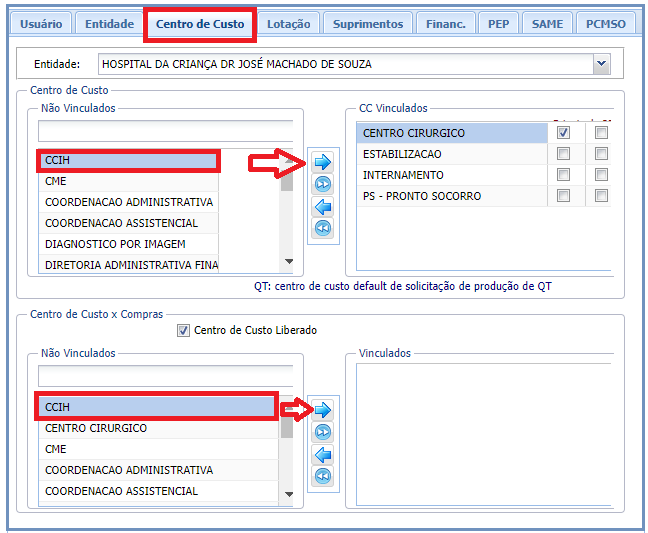This screenshot has height=533, width=648.
Task: Check the first checkbox for ESTABILIZACAO
Action: click(x=564, y=154)
